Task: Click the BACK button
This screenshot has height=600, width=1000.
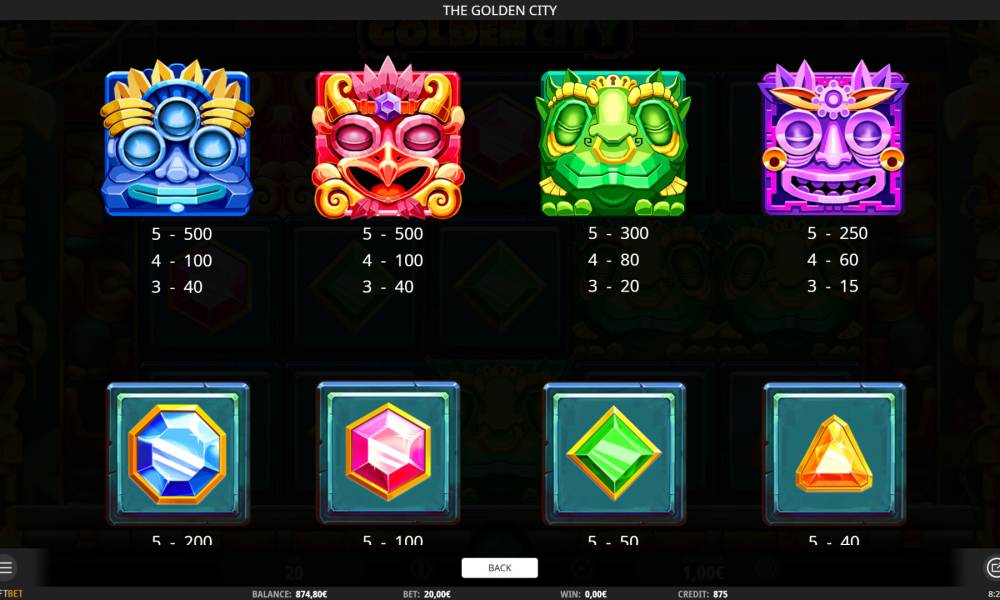Action: coord(499,567)
